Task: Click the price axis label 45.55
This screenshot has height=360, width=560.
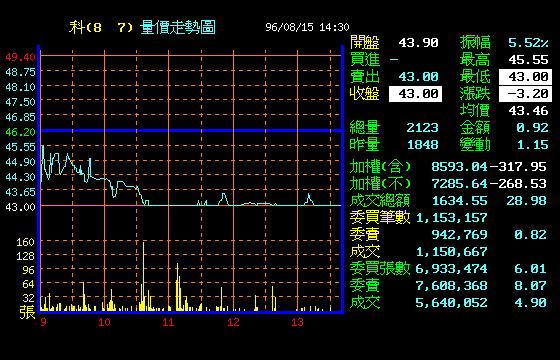Action: [x=20, y=147]
